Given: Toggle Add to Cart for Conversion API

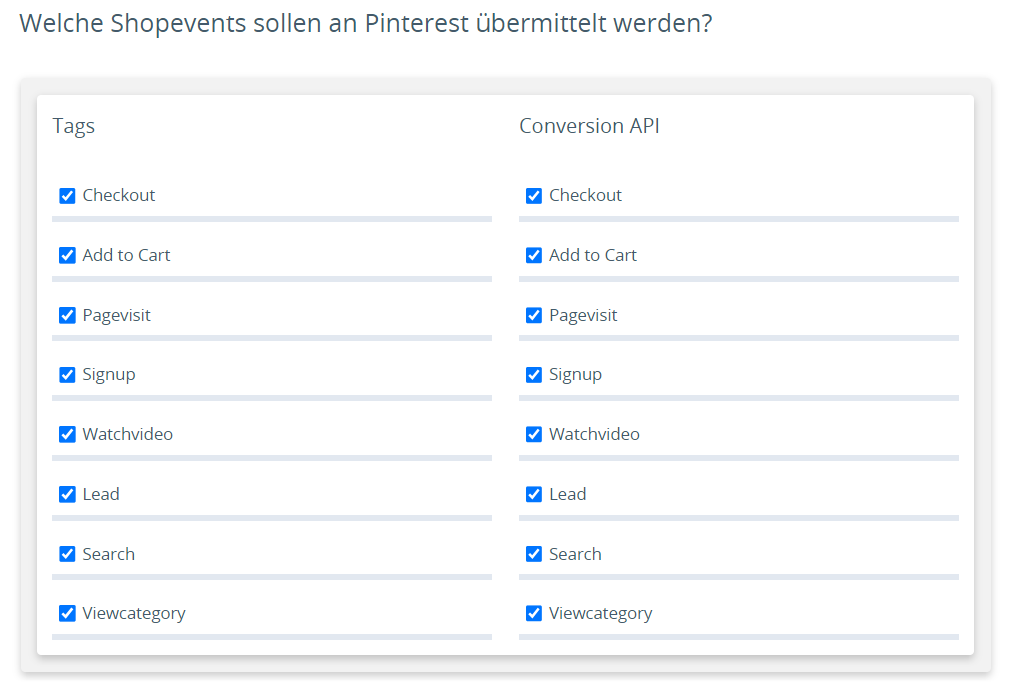Looking at the screenshot, I should (x=534, y=256).
